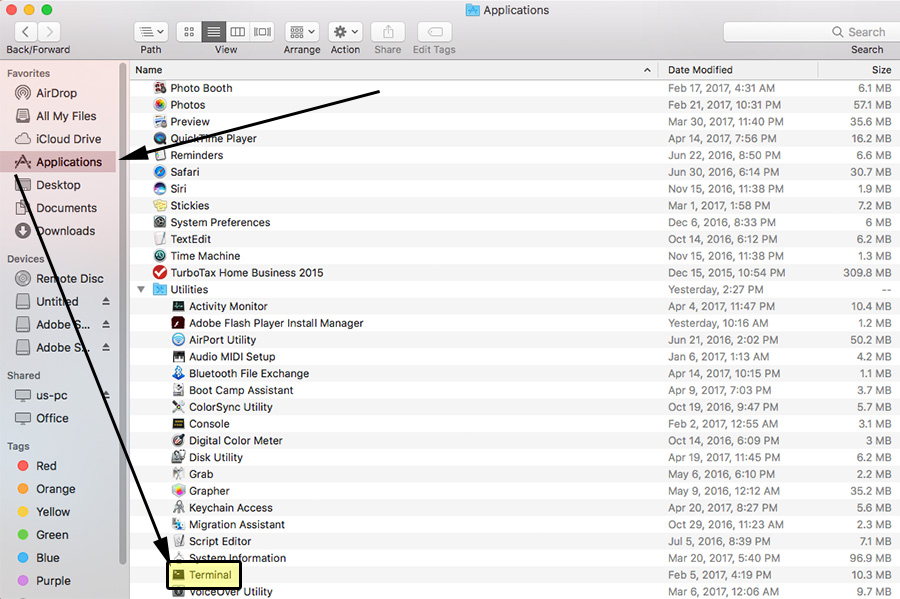This screenshot has width=900, height=599.
Task: Switch to Cover Flow view
Action: click(262, 32)
